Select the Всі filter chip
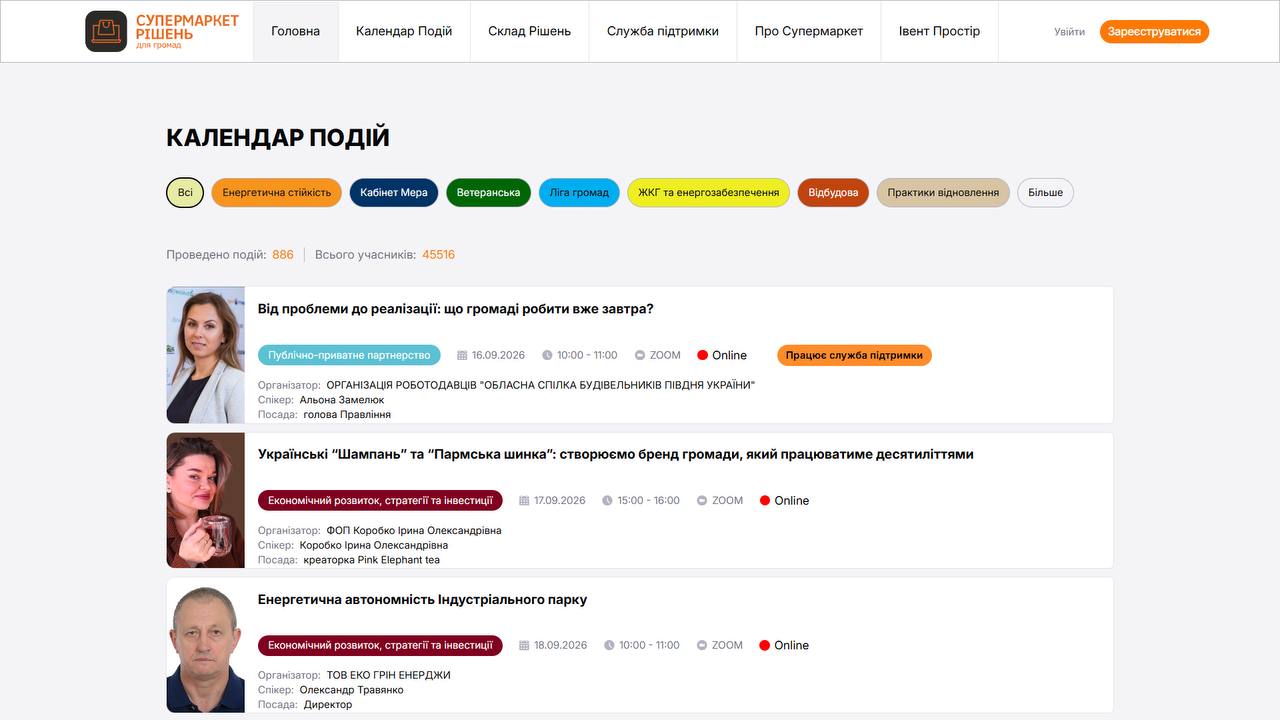The width and height of the screenshot is (1280, 720). [x=185, y=193]
